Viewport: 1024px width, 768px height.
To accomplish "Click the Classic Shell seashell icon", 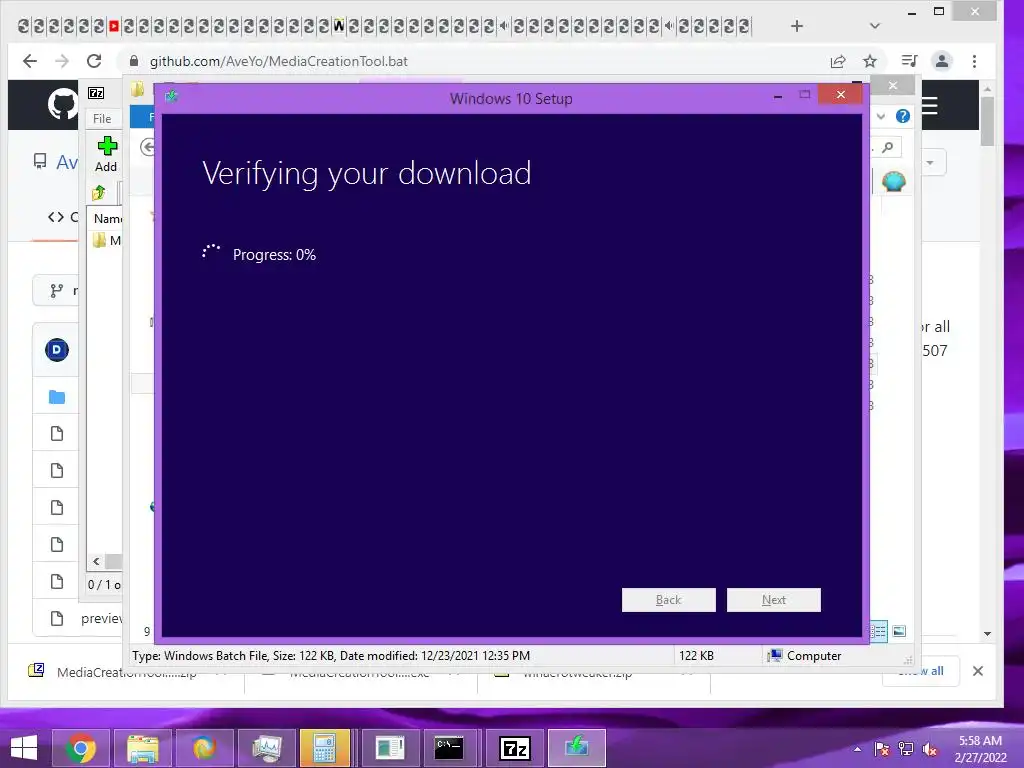I will coord(893,181).
